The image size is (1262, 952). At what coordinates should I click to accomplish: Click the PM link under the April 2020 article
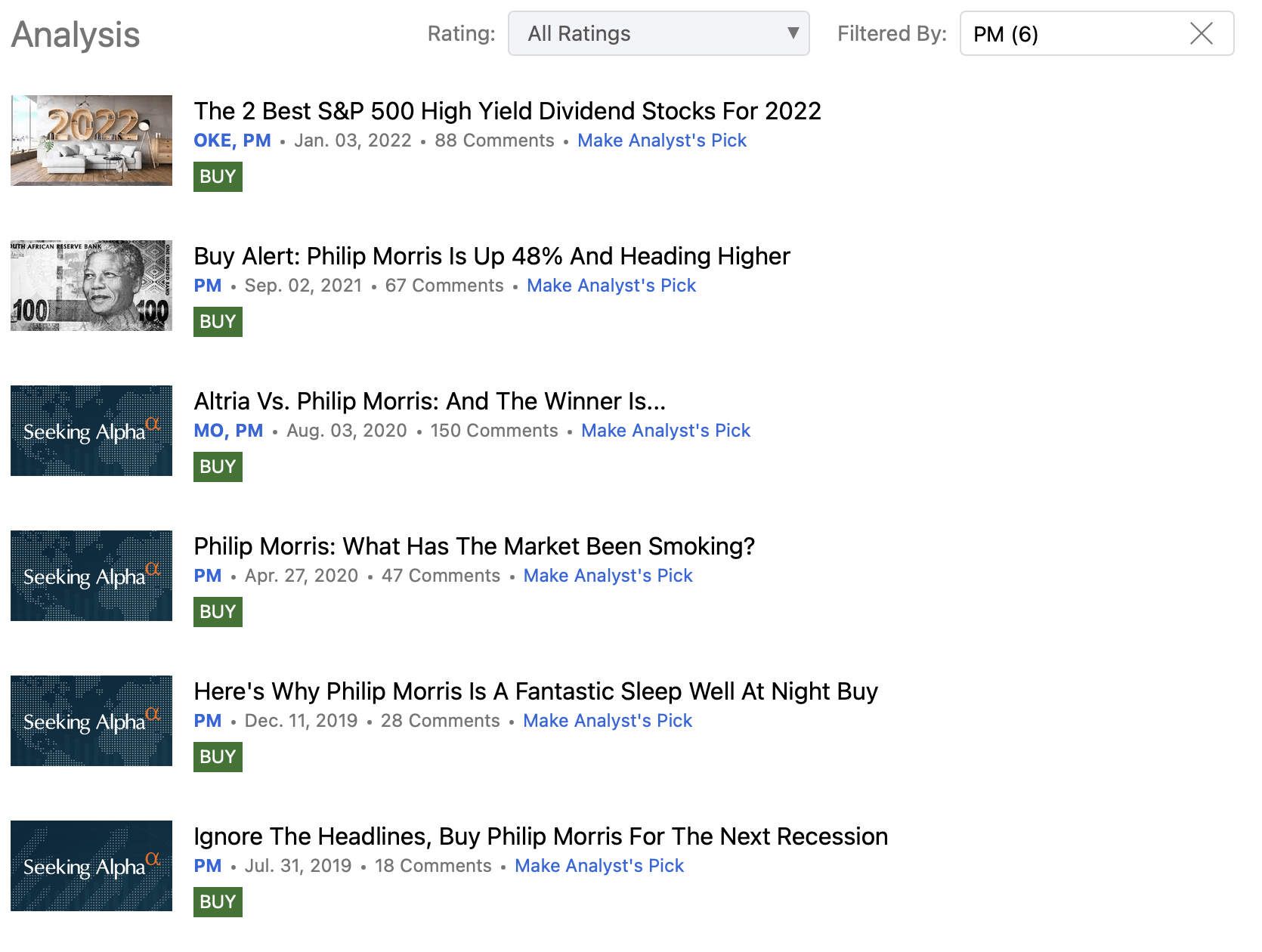(x=207, y=575)
